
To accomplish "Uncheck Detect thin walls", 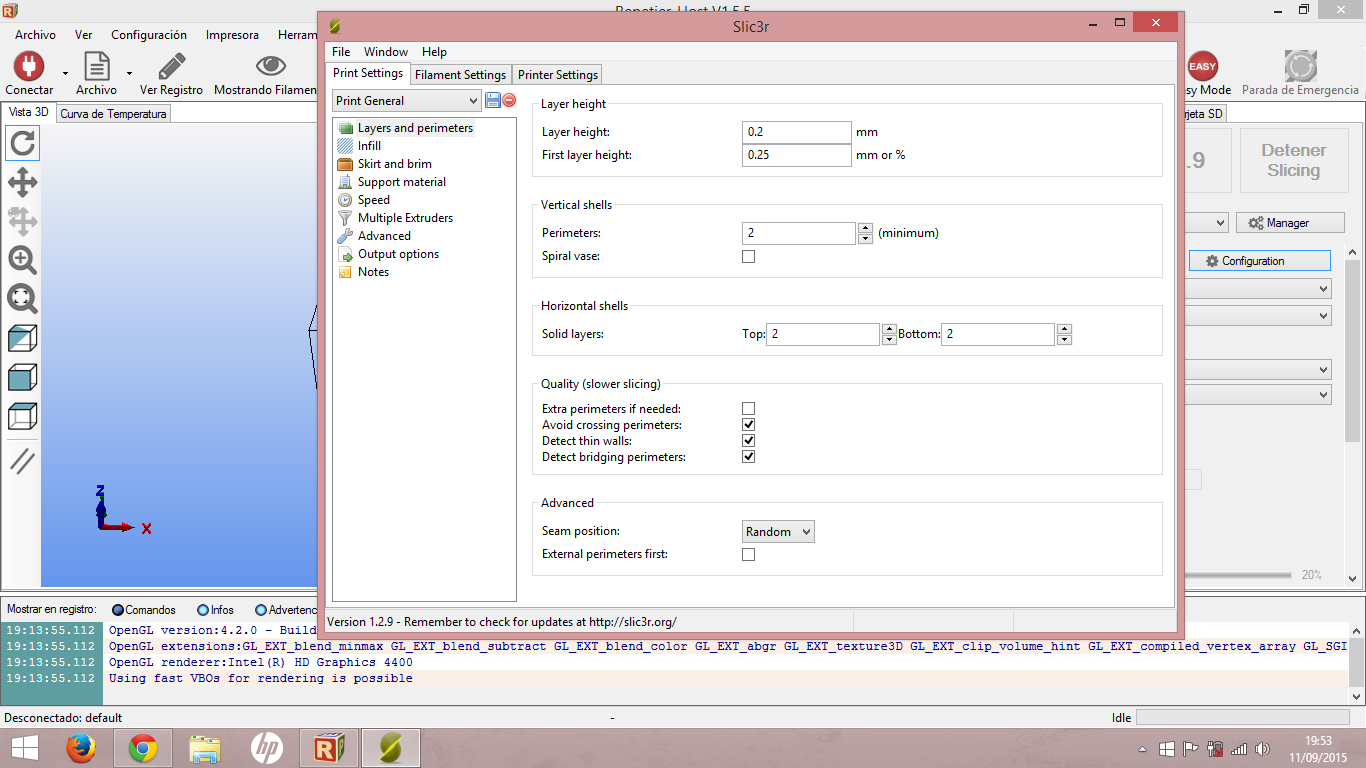I will click(x=748, y=441).
